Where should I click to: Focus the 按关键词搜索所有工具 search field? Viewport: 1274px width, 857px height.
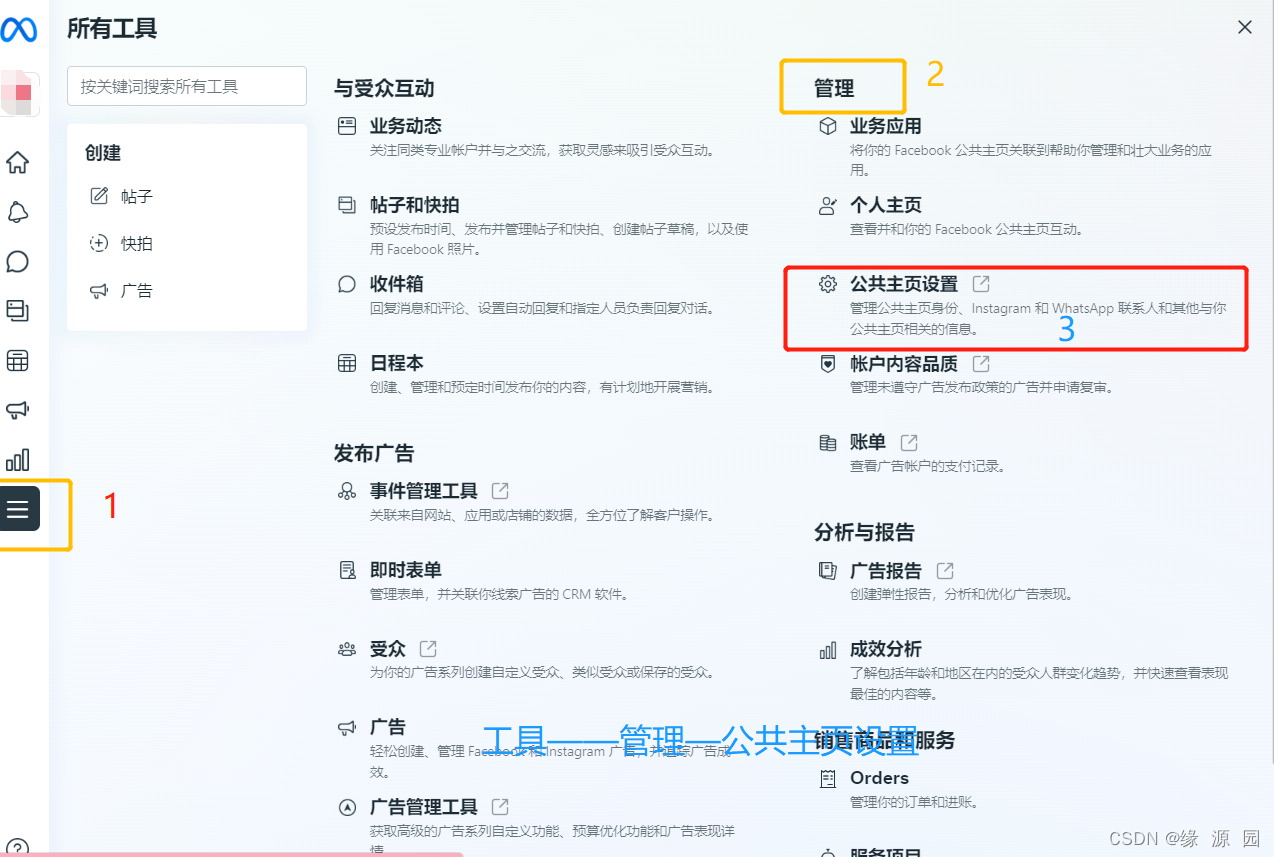click(x=187, y=86)
